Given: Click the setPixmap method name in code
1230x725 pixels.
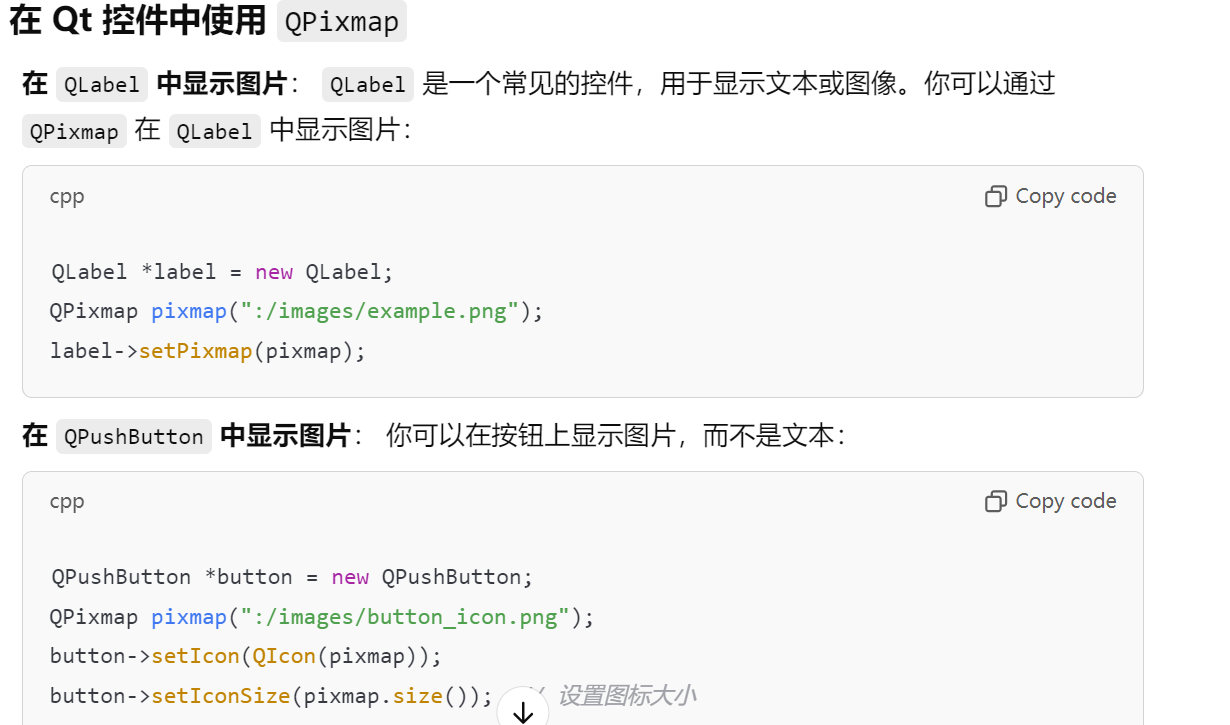Looking at the screenshot, I should pos(195,352).
